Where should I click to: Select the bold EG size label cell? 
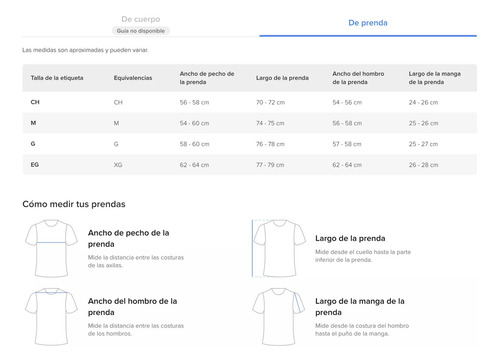(x=35, y=165)
